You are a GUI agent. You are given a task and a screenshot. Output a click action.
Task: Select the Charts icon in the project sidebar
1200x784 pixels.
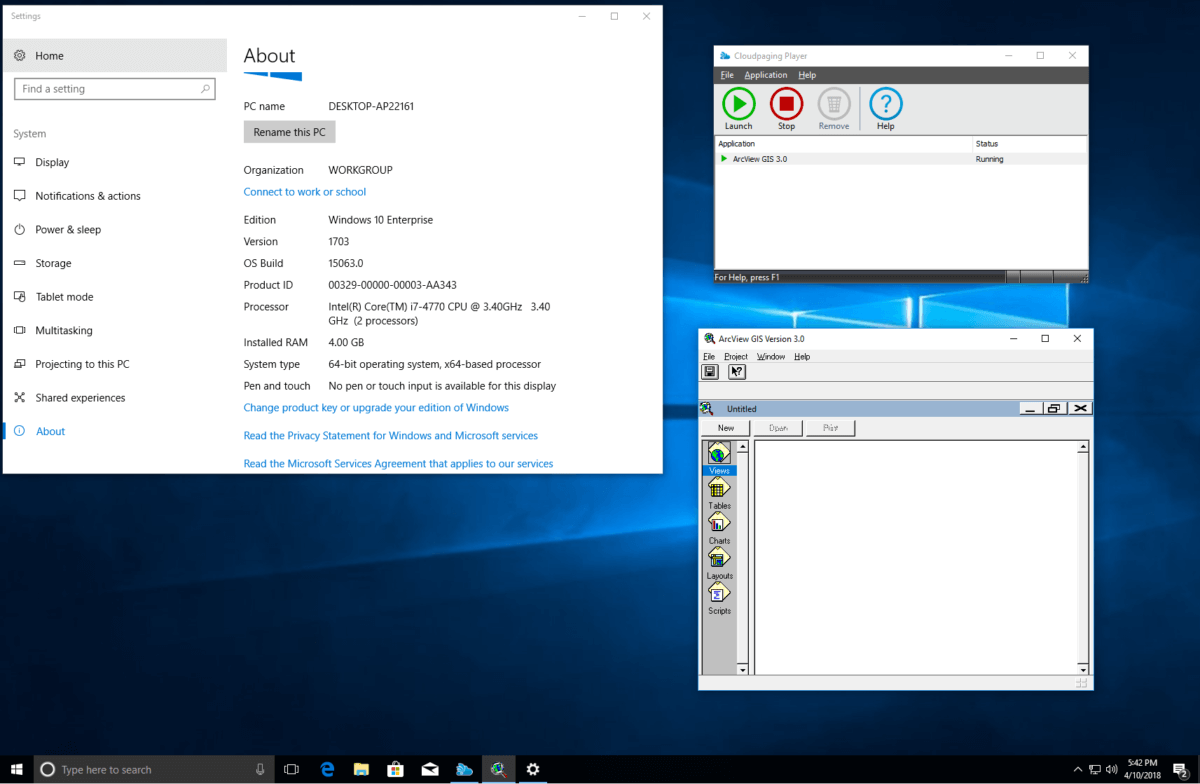click(719, 523)
